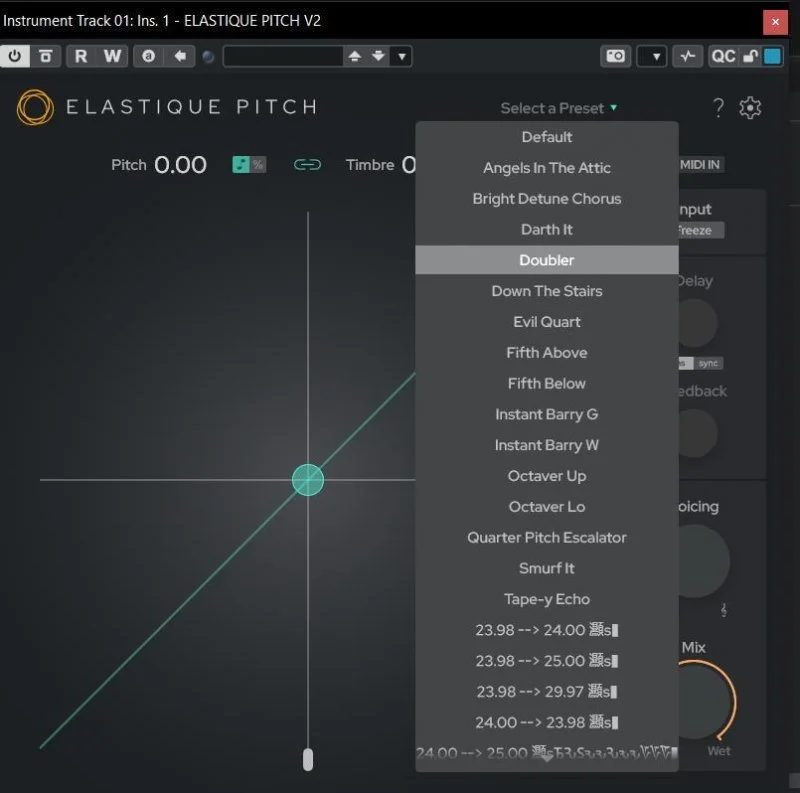Select the Bright Detune Chorus preset

547,199
